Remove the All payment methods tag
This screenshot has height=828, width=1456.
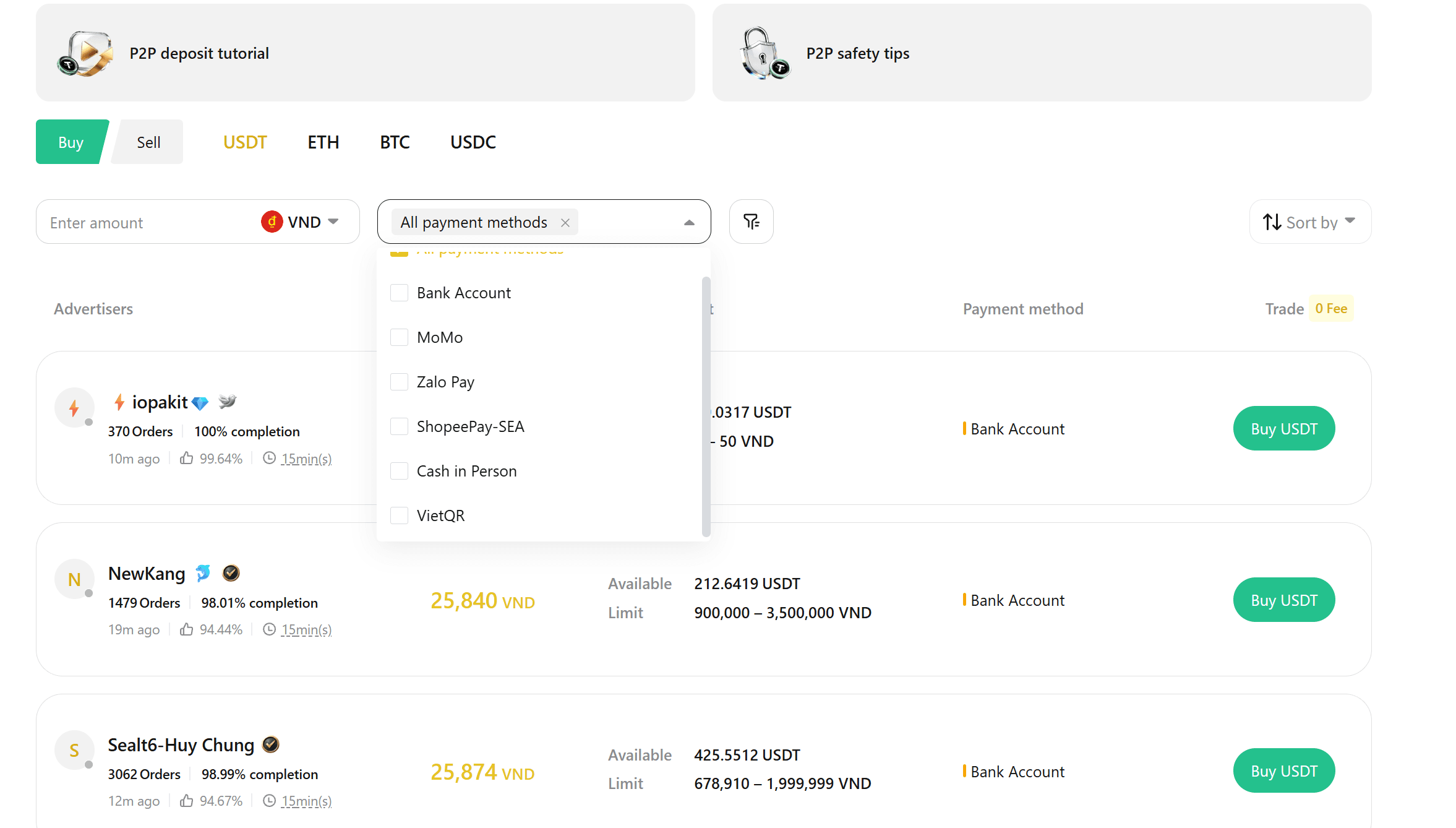click(565, 223)
